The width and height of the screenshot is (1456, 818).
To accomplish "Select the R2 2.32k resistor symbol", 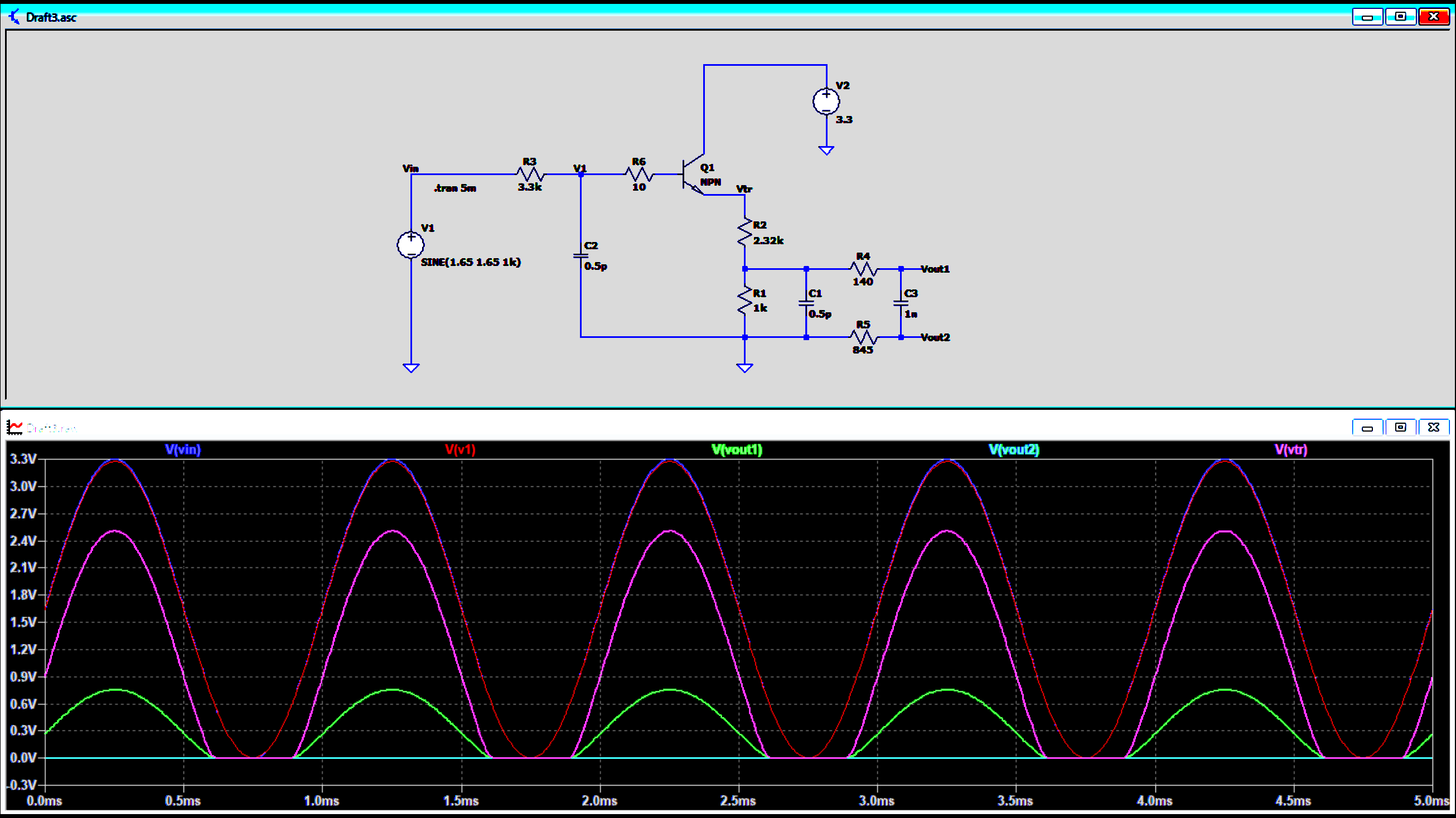I will tap(744, 232).
